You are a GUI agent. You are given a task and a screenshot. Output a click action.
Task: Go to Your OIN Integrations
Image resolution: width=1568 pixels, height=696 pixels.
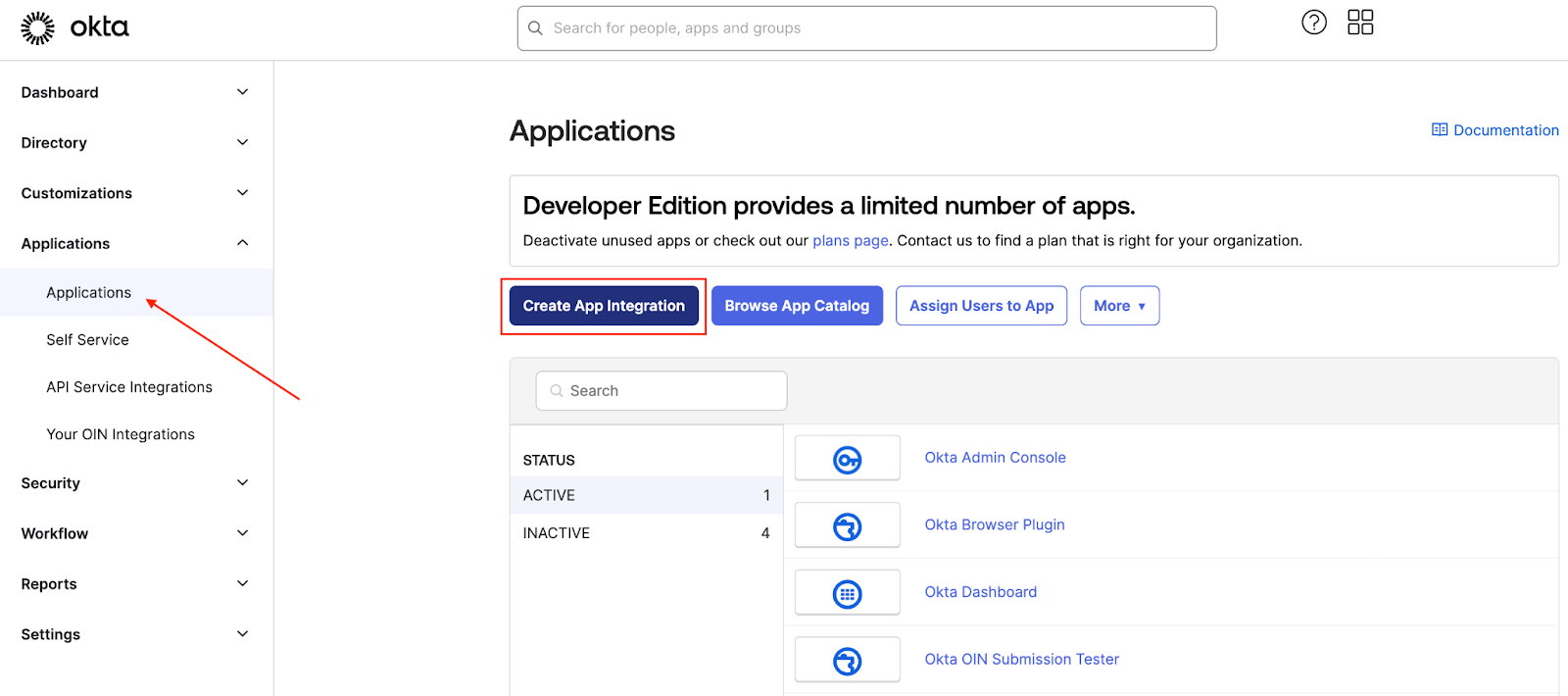pyautogui.click(x=121, y=434)
